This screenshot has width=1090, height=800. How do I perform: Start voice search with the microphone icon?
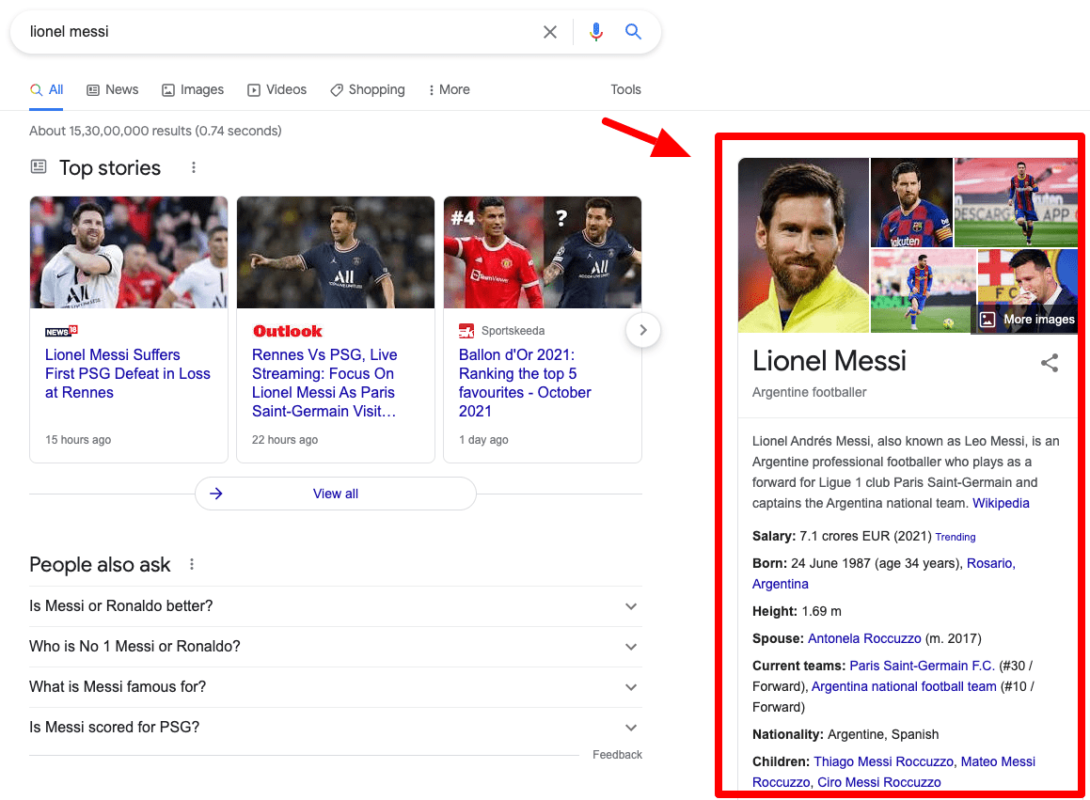point(596,32)
